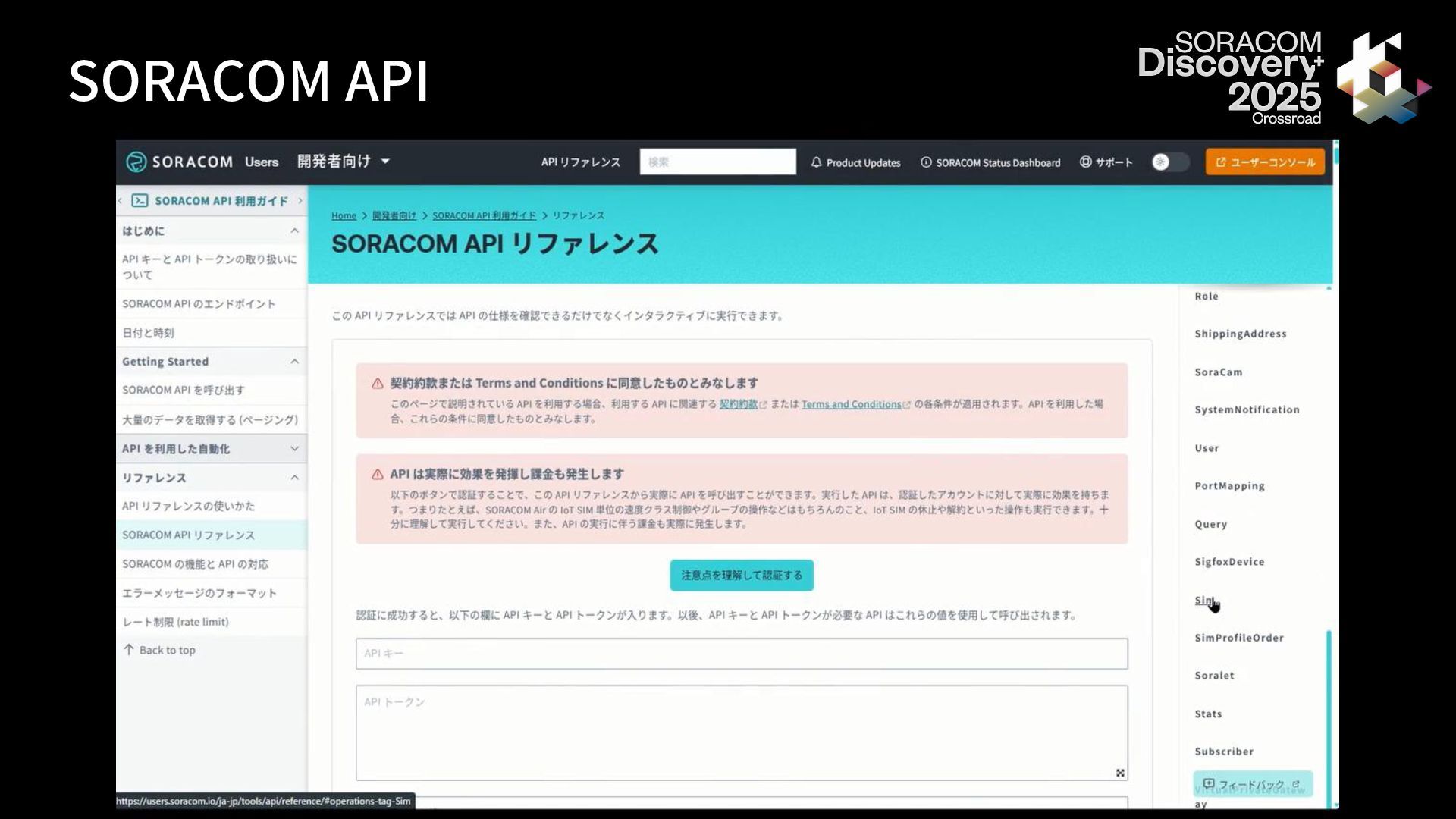Open the 開発者向け dropdown menu

coord(344,162)
